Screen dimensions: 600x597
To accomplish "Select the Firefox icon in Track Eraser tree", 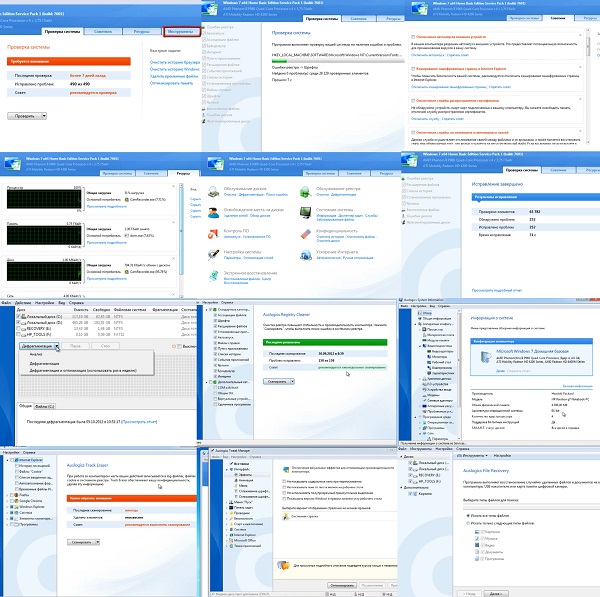I will click(17, 494).
